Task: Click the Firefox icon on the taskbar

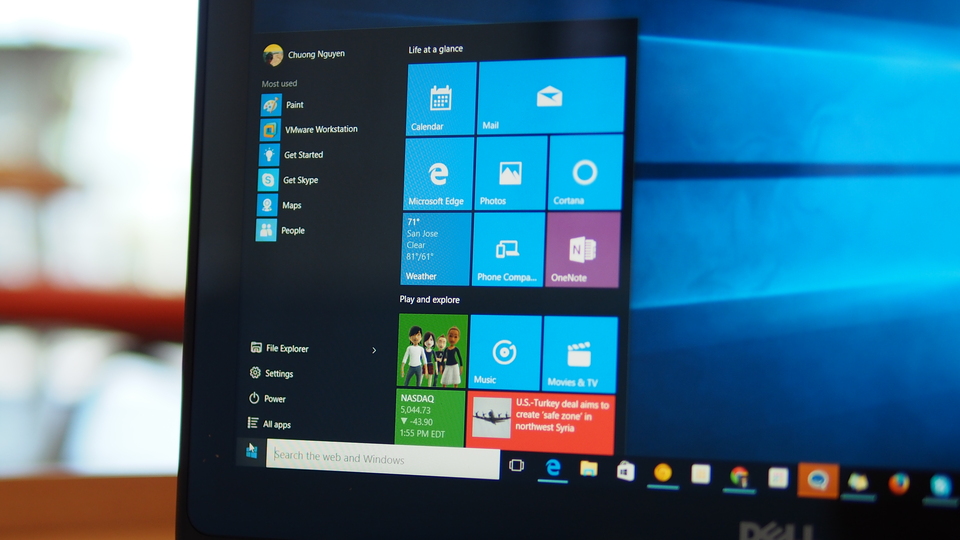Action: click(x=899, y=484)
